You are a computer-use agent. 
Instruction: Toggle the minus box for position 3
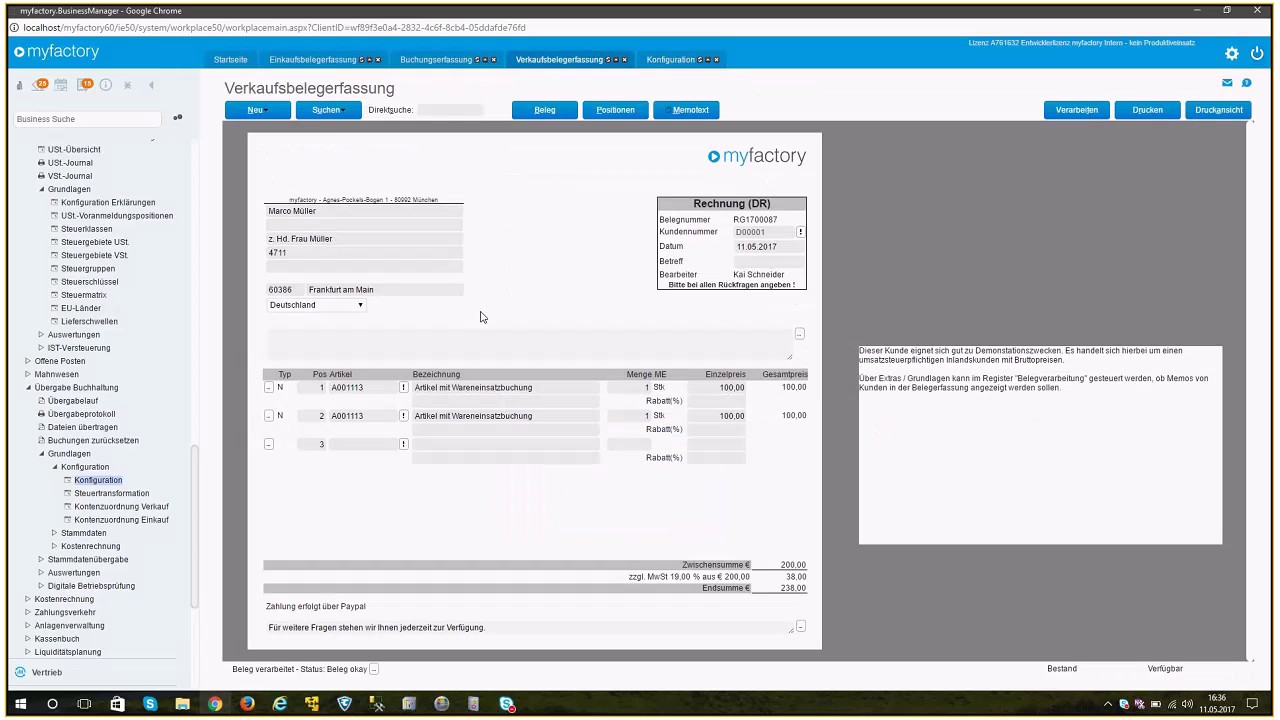pos(268,444)
